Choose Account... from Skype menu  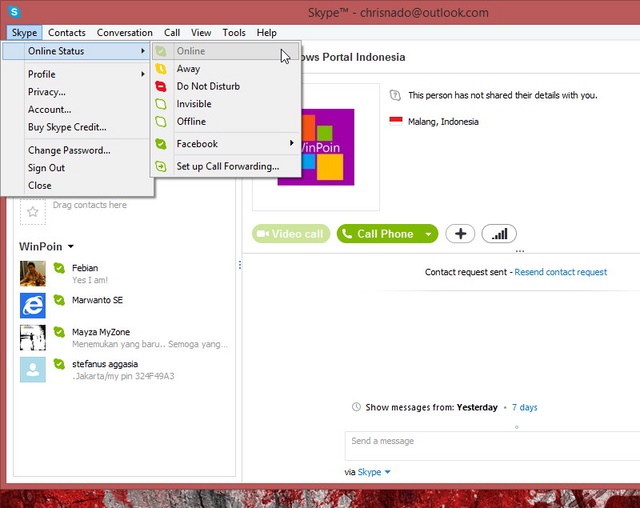coord(49,109)
